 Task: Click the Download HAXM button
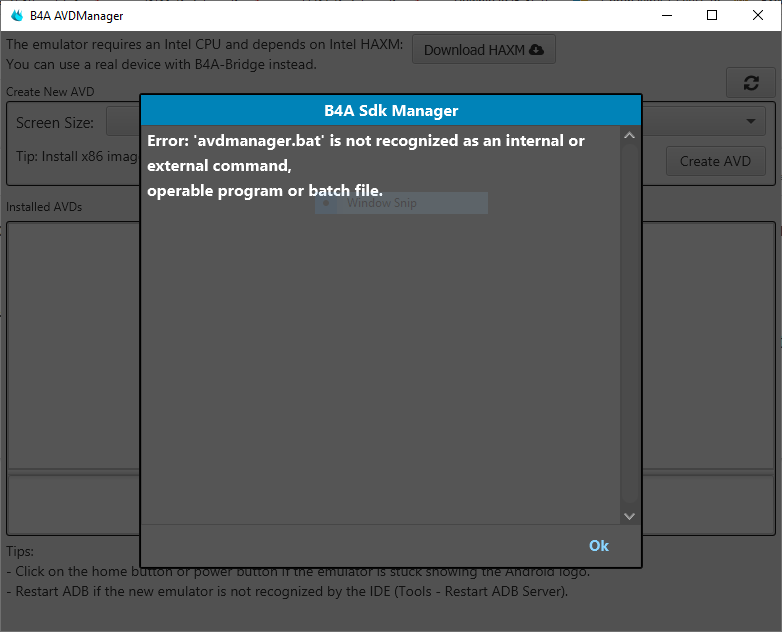(483, 49)
